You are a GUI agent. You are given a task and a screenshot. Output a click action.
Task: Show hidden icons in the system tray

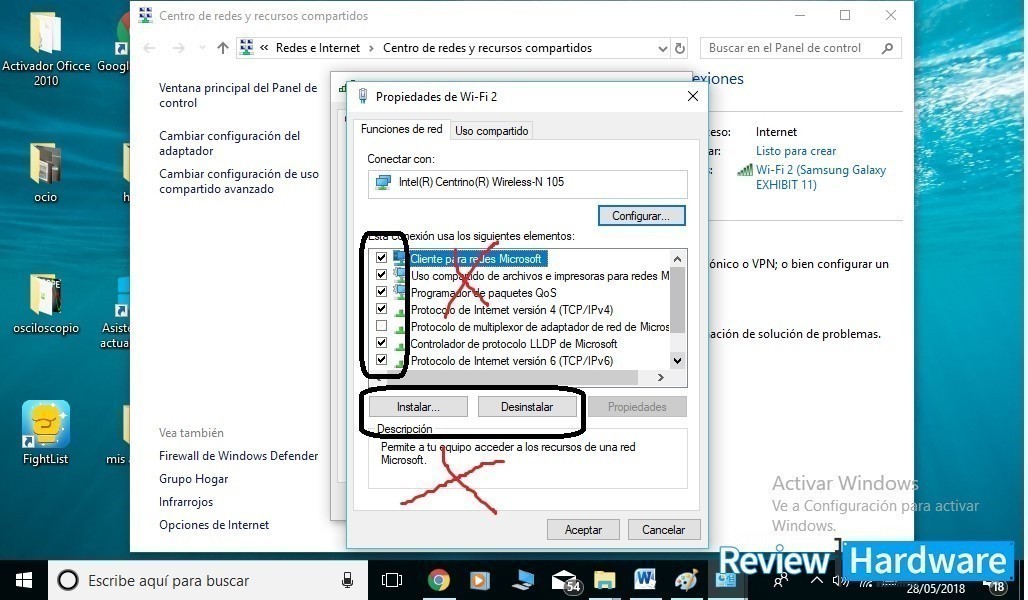coord(816,580)
